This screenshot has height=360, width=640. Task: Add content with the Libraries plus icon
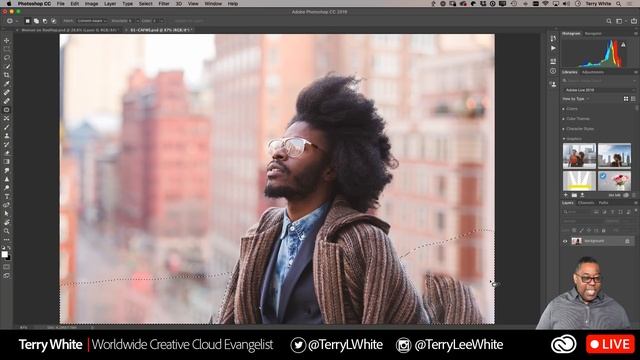[x=566, y=196]
